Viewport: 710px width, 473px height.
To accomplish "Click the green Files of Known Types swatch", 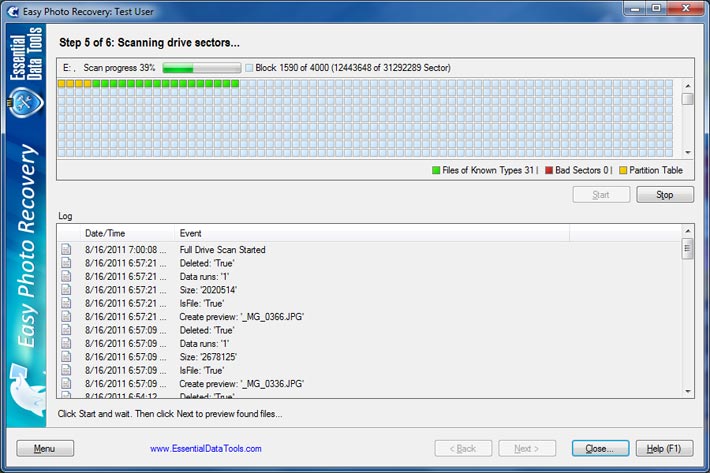I will (436, 170).
